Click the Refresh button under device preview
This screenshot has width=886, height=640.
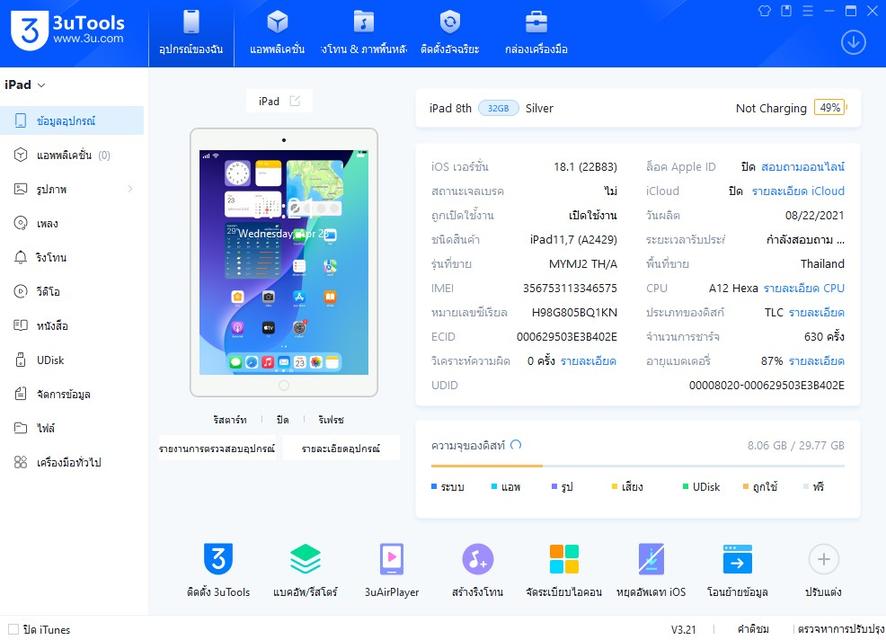[331, 420]
